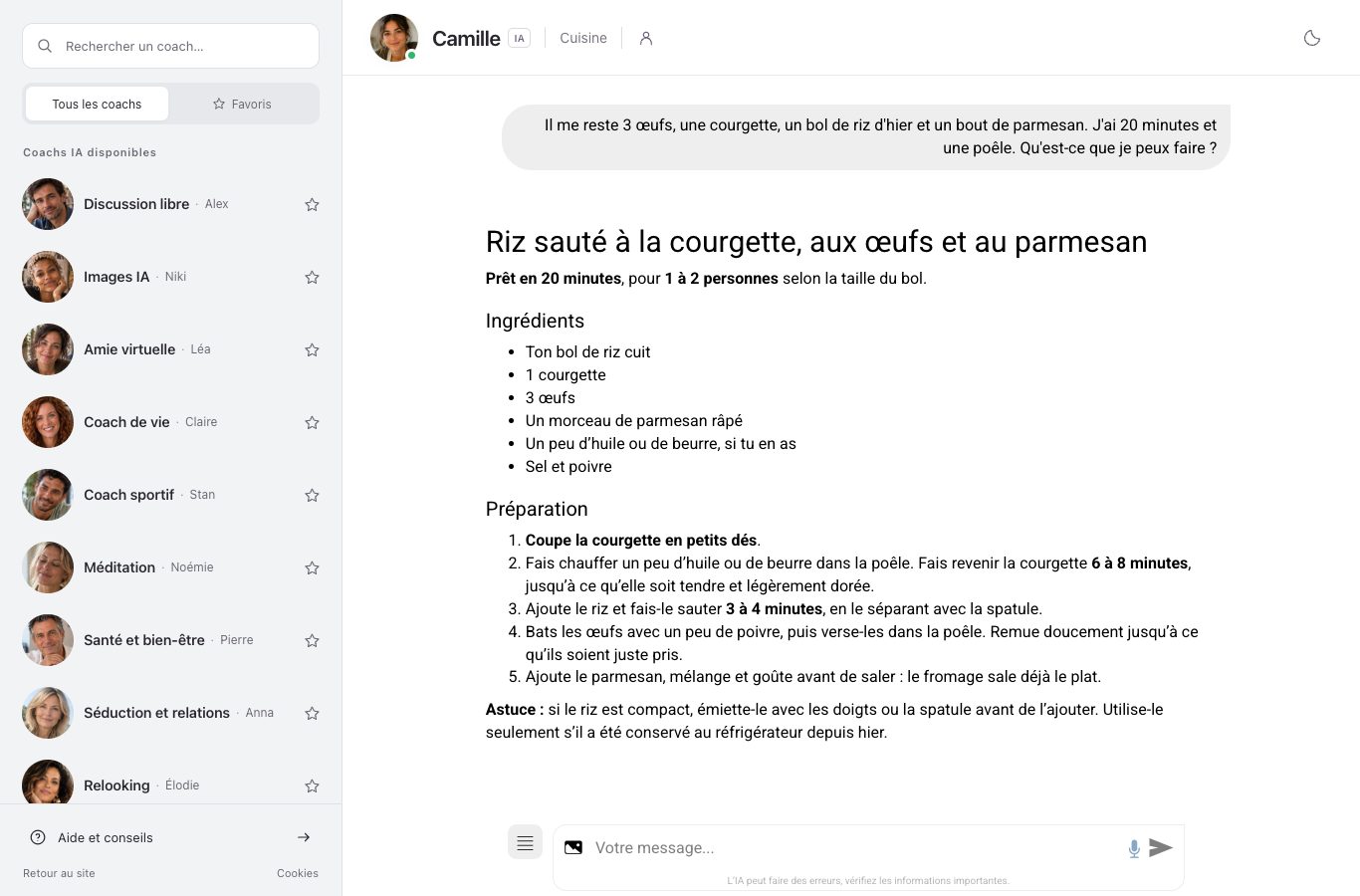
Task: Click Élodie's avatar for Relooking
Action: pos(48,783)
